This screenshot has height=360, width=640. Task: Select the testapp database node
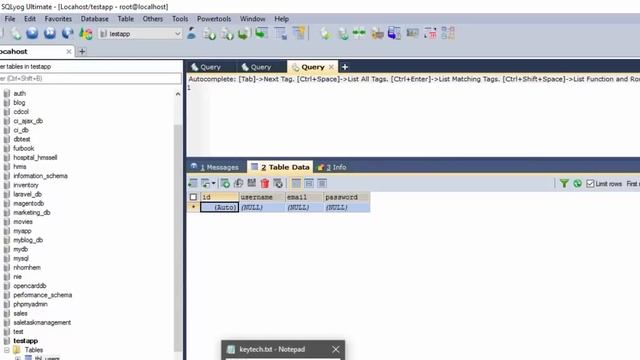[x=25, y=341]
